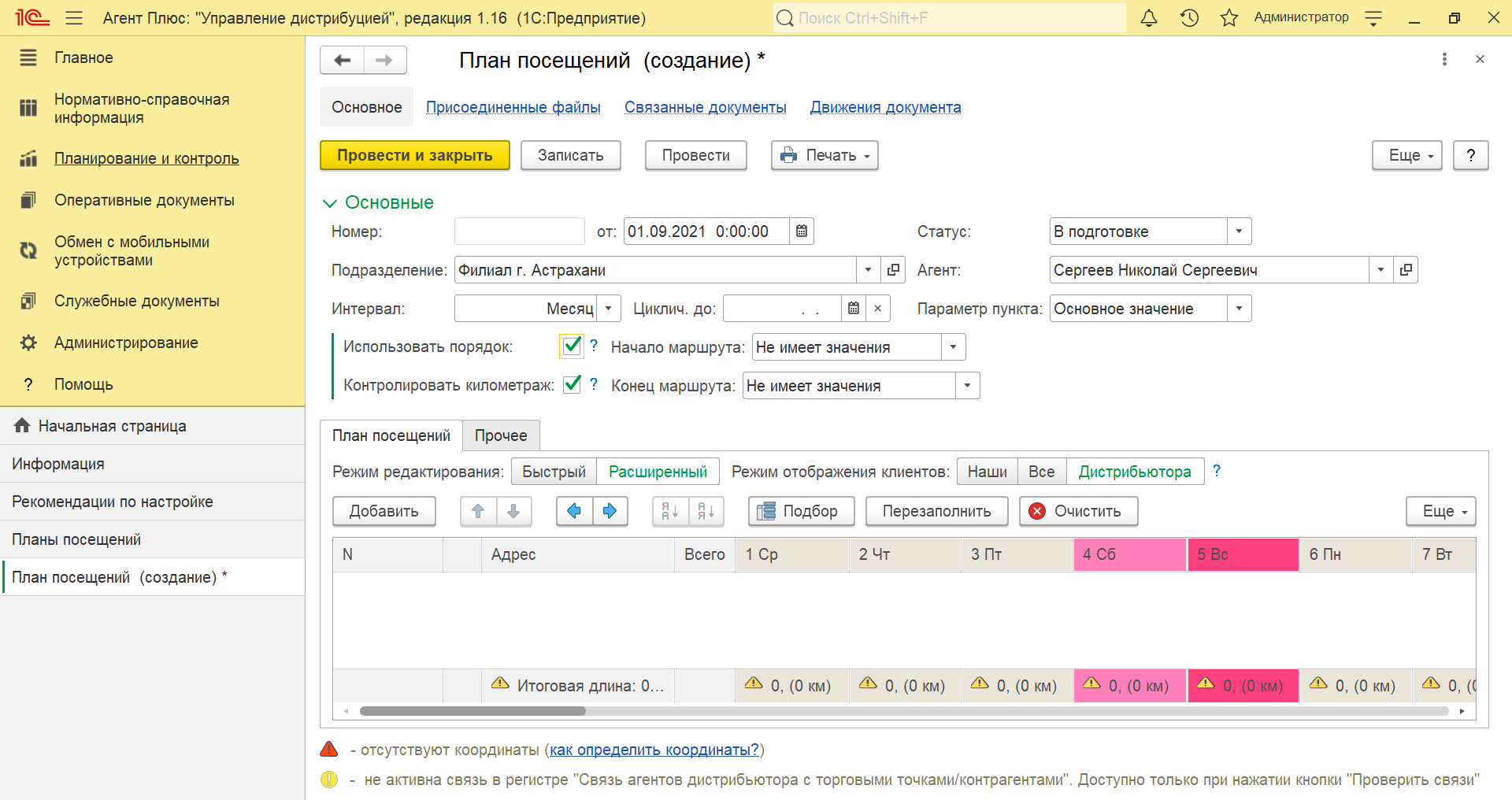Move row down with gray down arrow
Viewport: 1512px width, 800px height.
tap(513, 511)
